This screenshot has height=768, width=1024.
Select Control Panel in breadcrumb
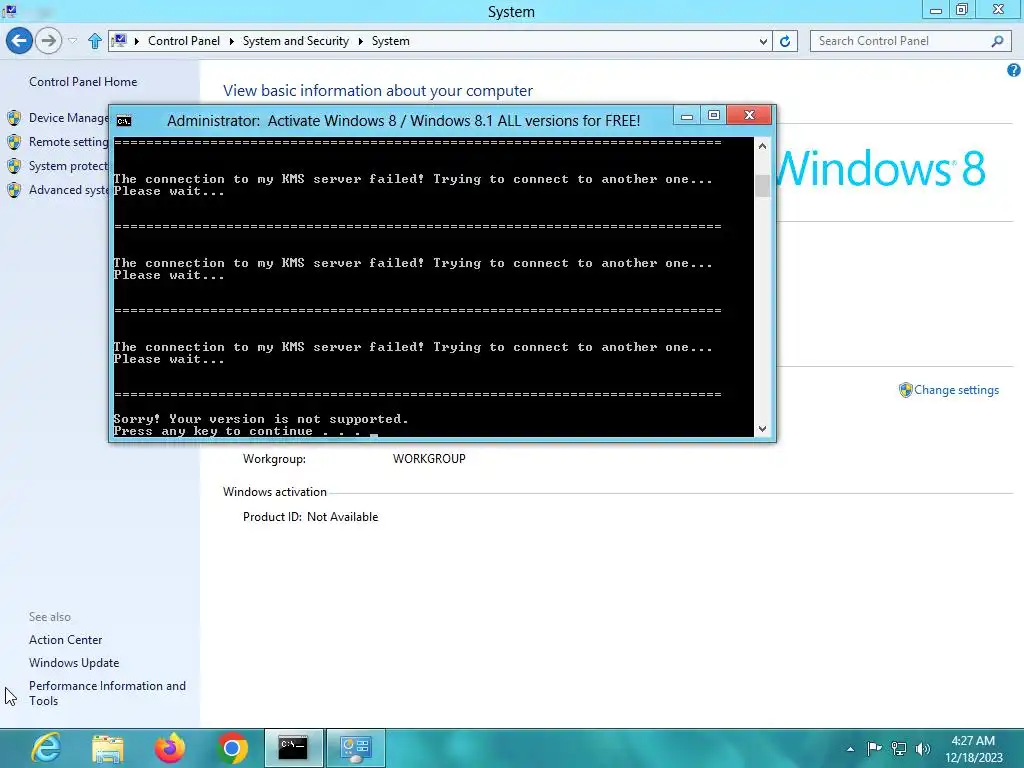click(x=184, y=41)
